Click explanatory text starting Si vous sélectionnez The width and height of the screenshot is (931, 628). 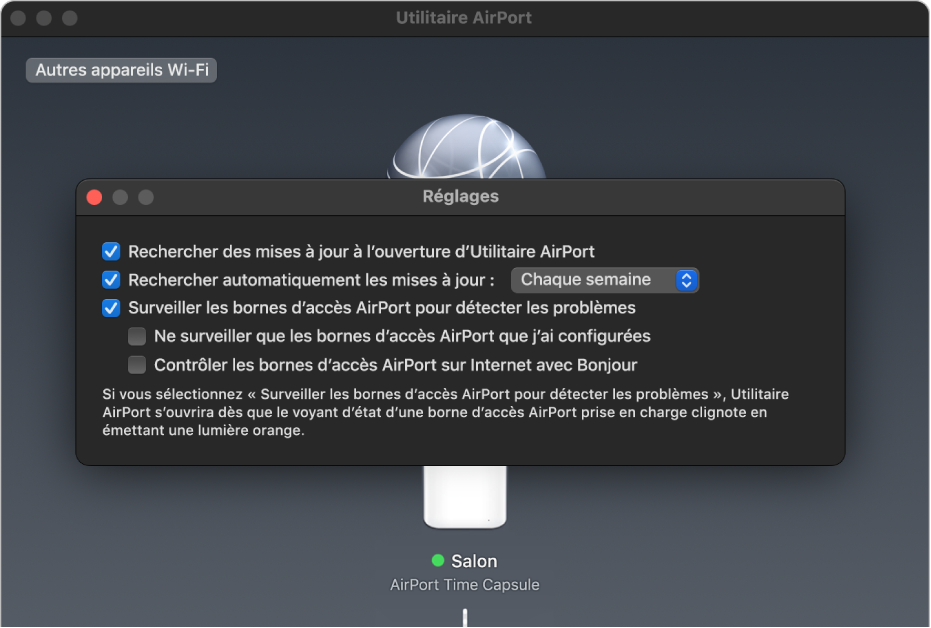coord(445,412)
